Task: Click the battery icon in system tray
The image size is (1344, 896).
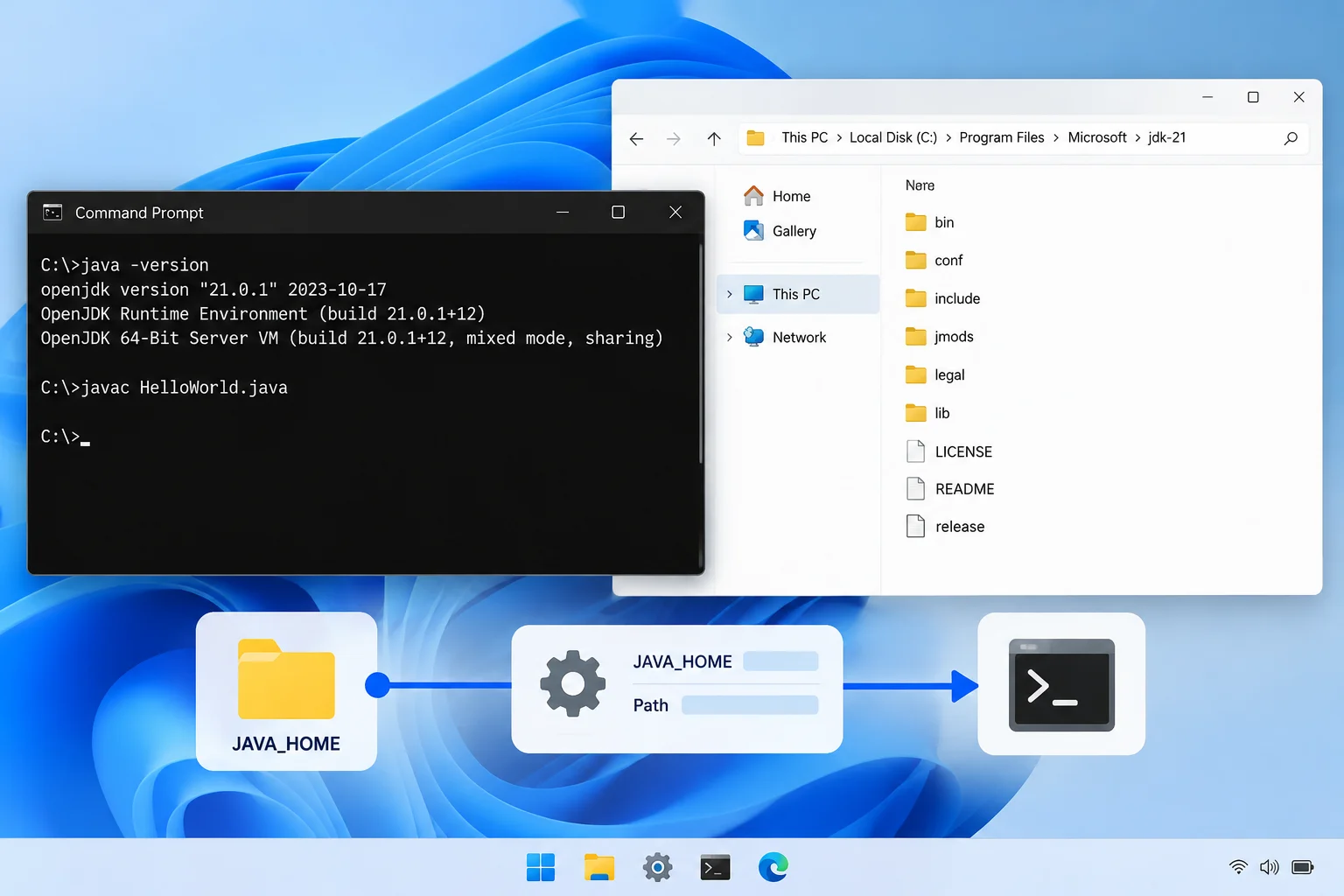Action: pos(1303,867)
